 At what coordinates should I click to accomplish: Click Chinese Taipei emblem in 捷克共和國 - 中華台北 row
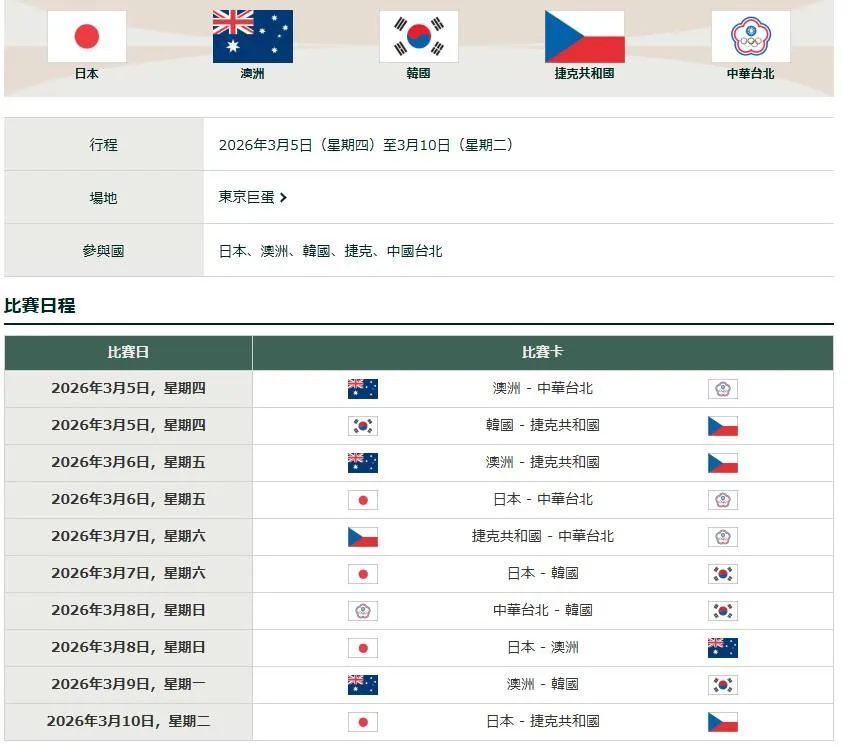point(723,537)
